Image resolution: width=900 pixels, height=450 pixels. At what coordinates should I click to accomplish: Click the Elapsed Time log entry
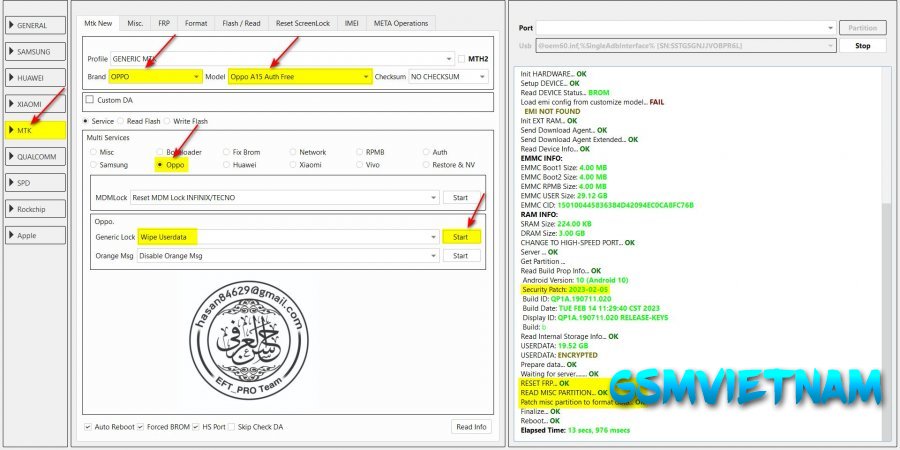575,430
